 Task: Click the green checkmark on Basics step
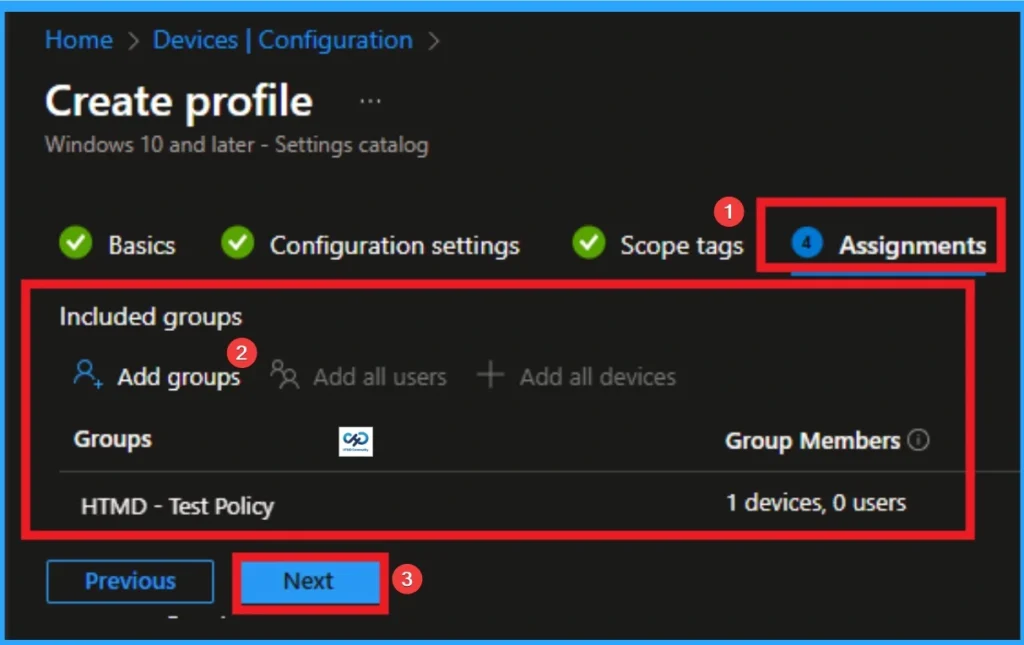[x=75, y=243]
